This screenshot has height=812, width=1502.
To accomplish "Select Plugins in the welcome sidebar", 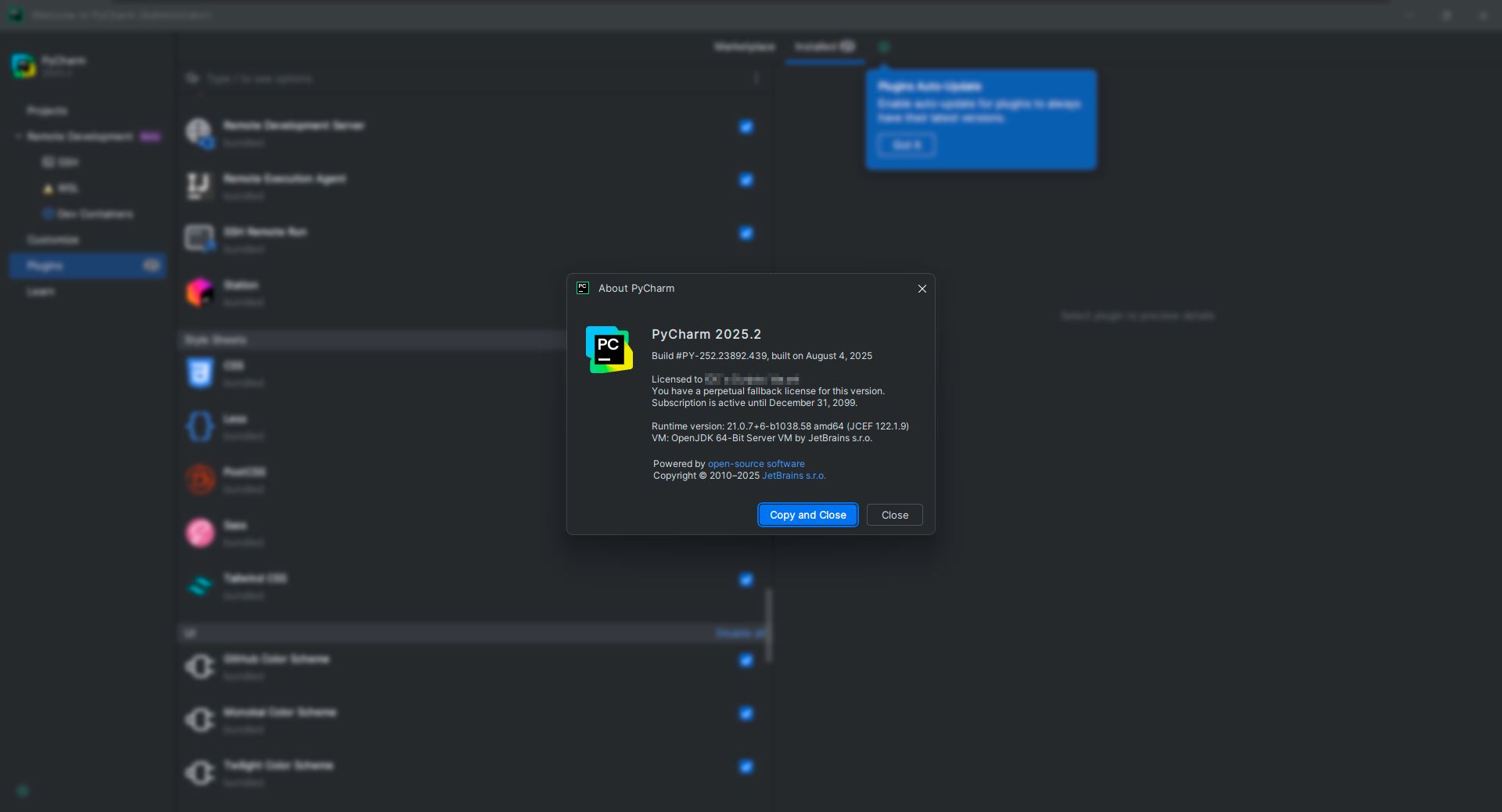I will tap(88, 265).
